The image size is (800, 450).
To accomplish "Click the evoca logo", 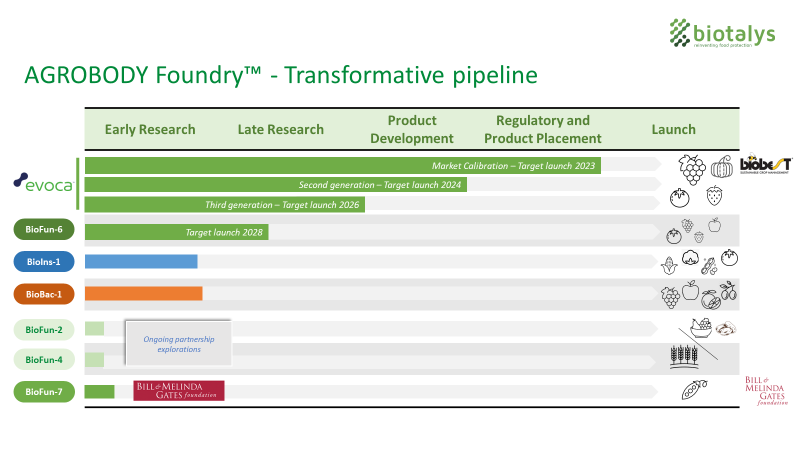I will [43, 183].
